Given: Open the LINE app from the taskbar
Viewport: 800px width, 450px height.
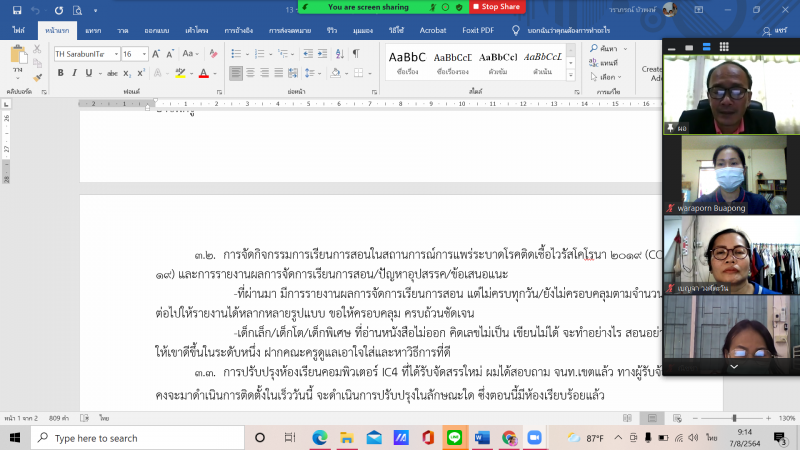Looking at the screenshot, I should 453,438.
